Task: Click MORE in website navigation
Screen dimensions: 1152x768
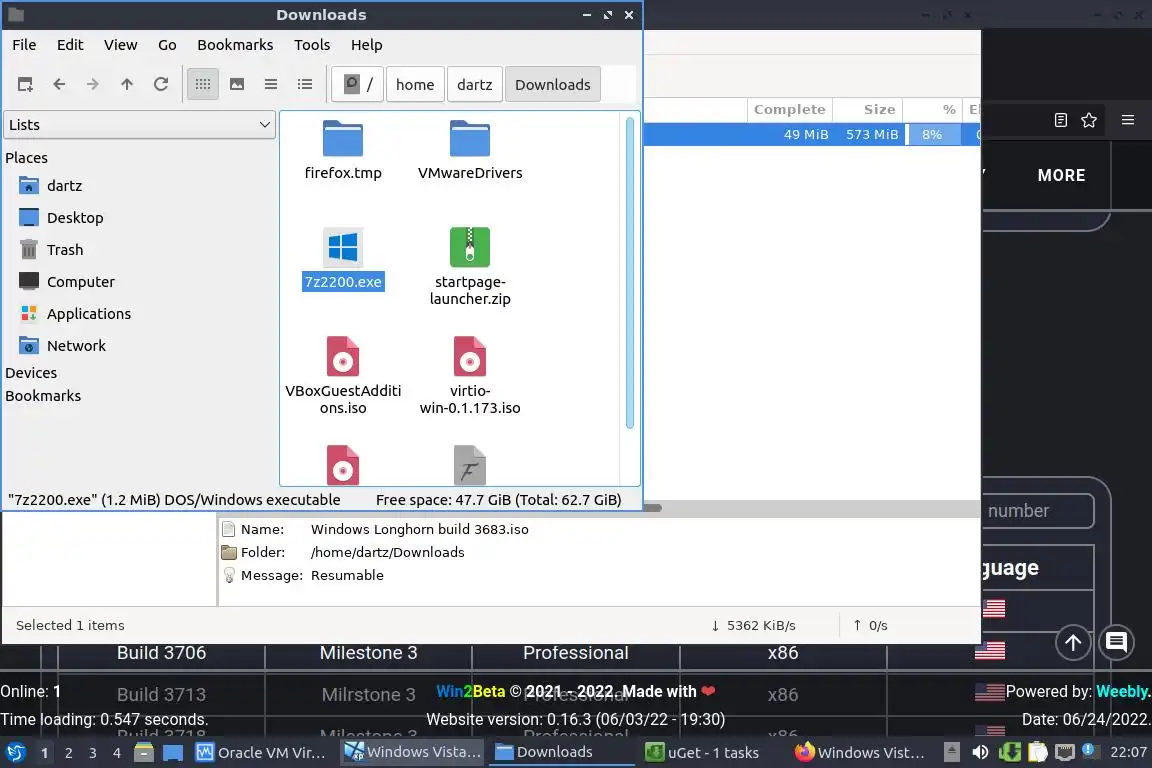Action: point(1061,176)
